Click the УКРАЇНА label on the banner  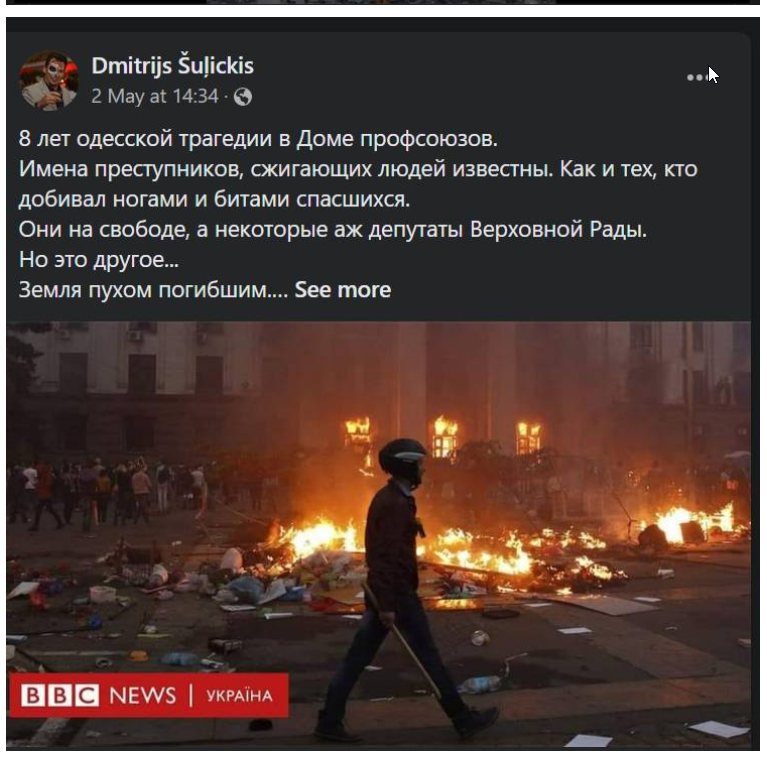pyautogui.click(x=239, y=696)
